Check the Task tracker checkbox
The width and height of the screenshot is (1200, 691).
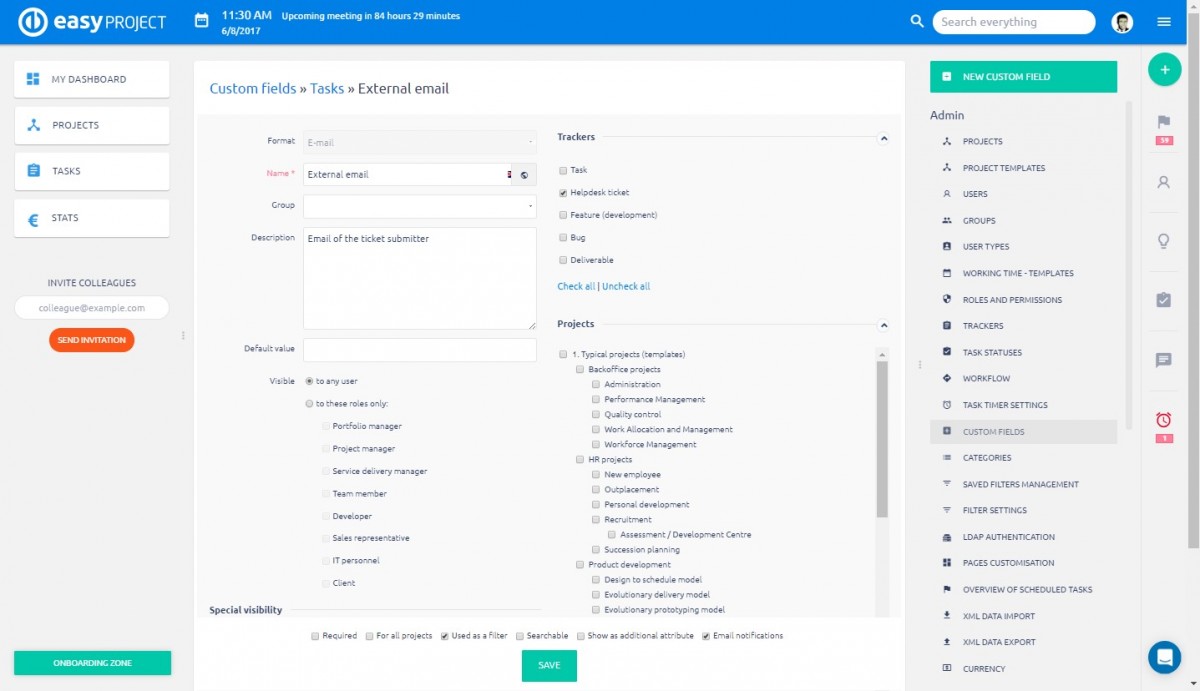coord(563,168)
